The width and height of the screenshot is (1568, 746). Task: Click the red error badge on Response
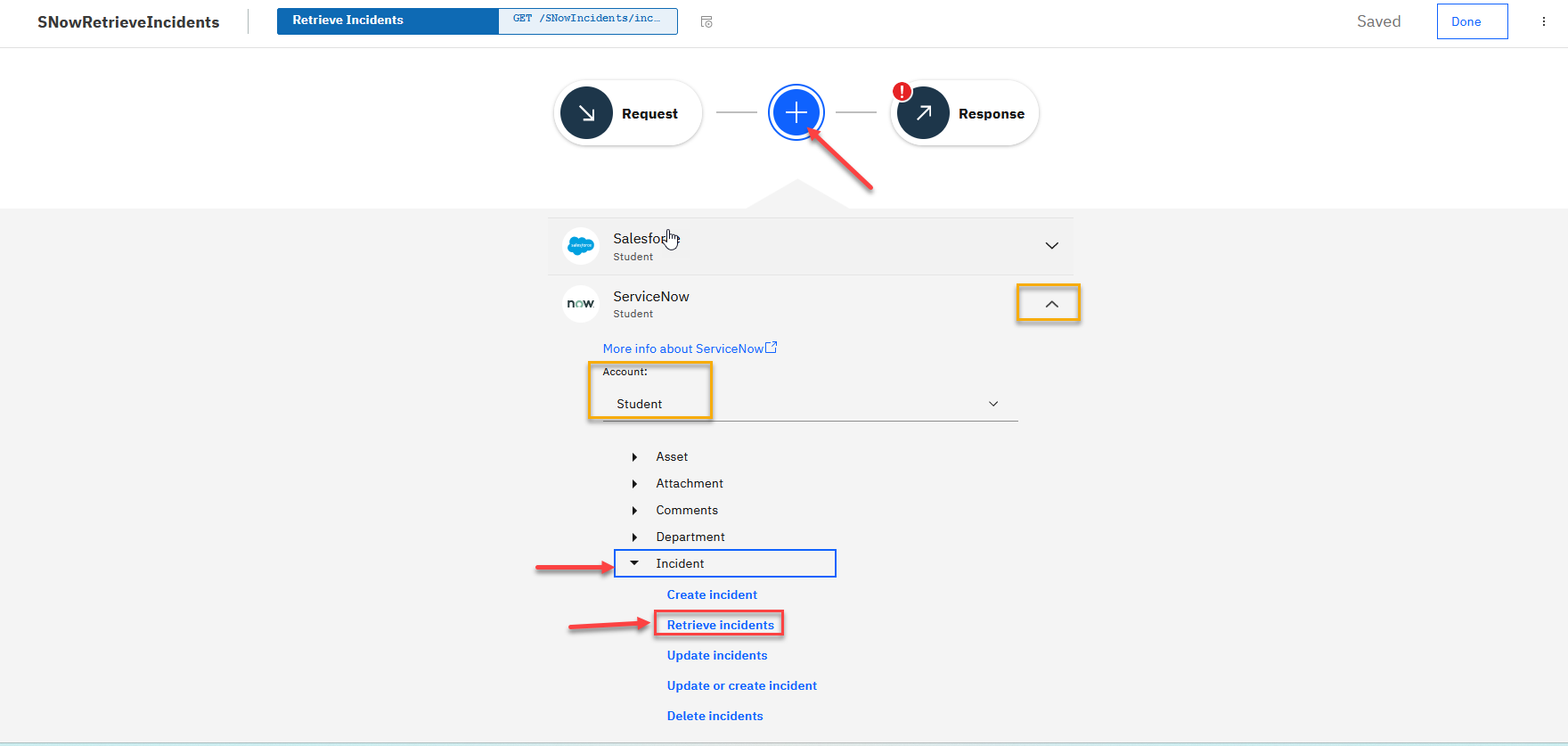point(902,91)
